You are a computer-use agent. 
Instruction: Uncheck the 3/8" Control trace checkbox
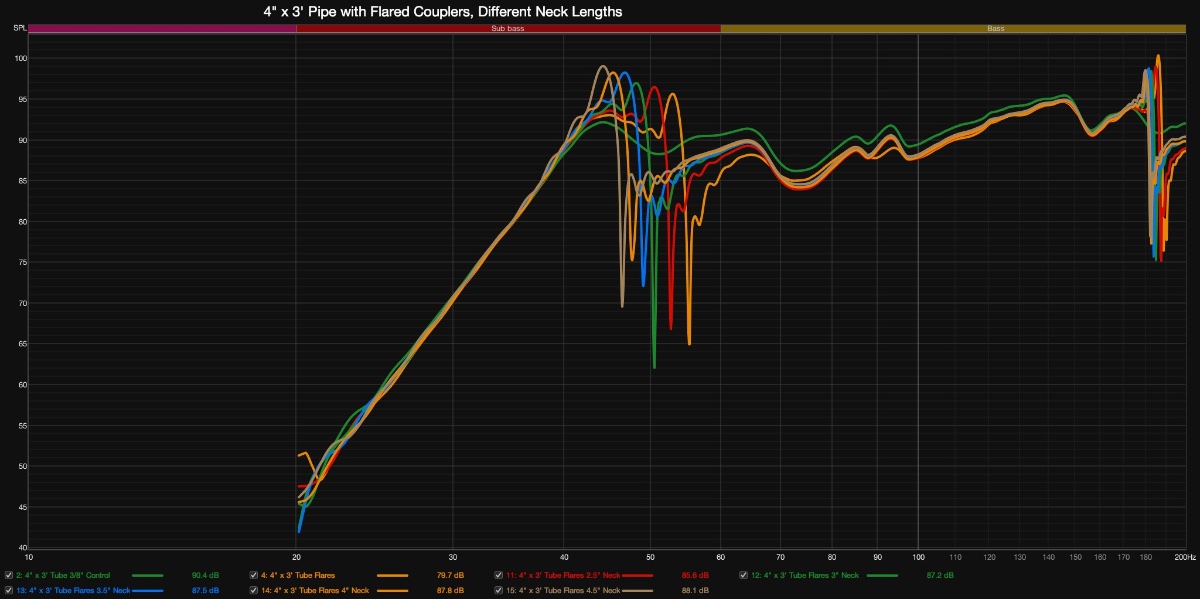9,575
